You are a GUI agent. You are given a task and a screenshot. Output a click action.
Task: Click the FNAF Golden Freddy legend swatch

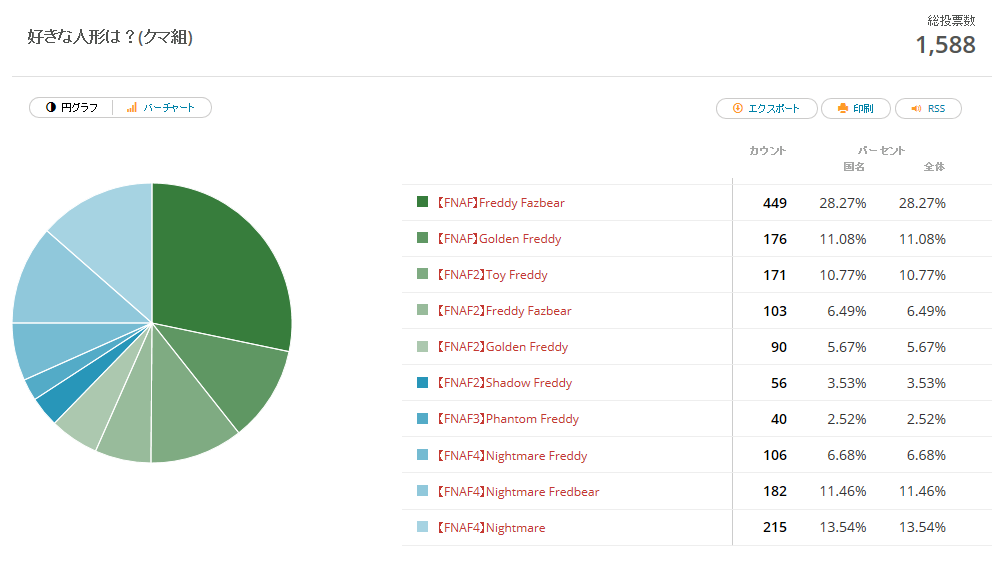pyautogui.click(x=422, y=238)
